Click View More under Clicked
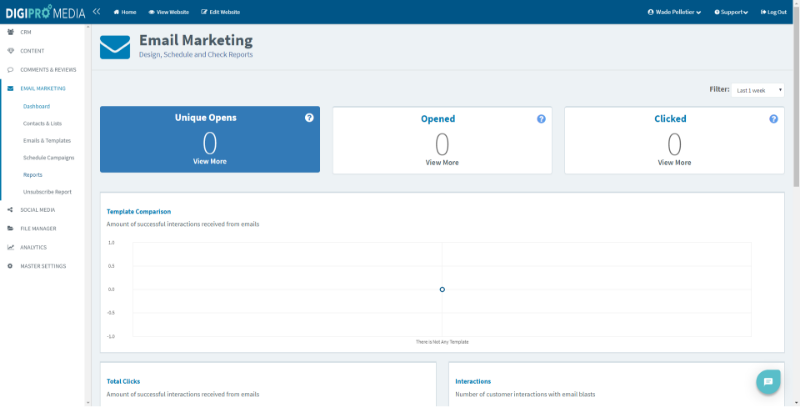The width and height of the screenshot is (800, 407). (x=674, y=163)
